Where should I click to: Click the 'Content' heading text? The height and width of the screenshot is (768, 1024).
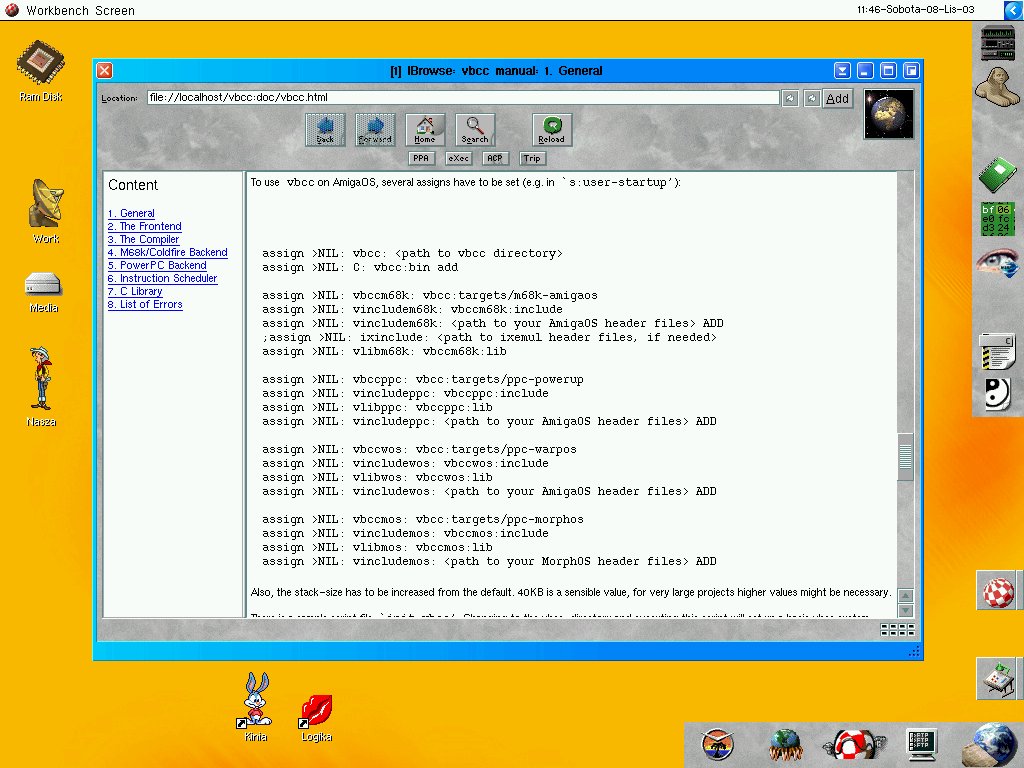[x=133, y=185]
